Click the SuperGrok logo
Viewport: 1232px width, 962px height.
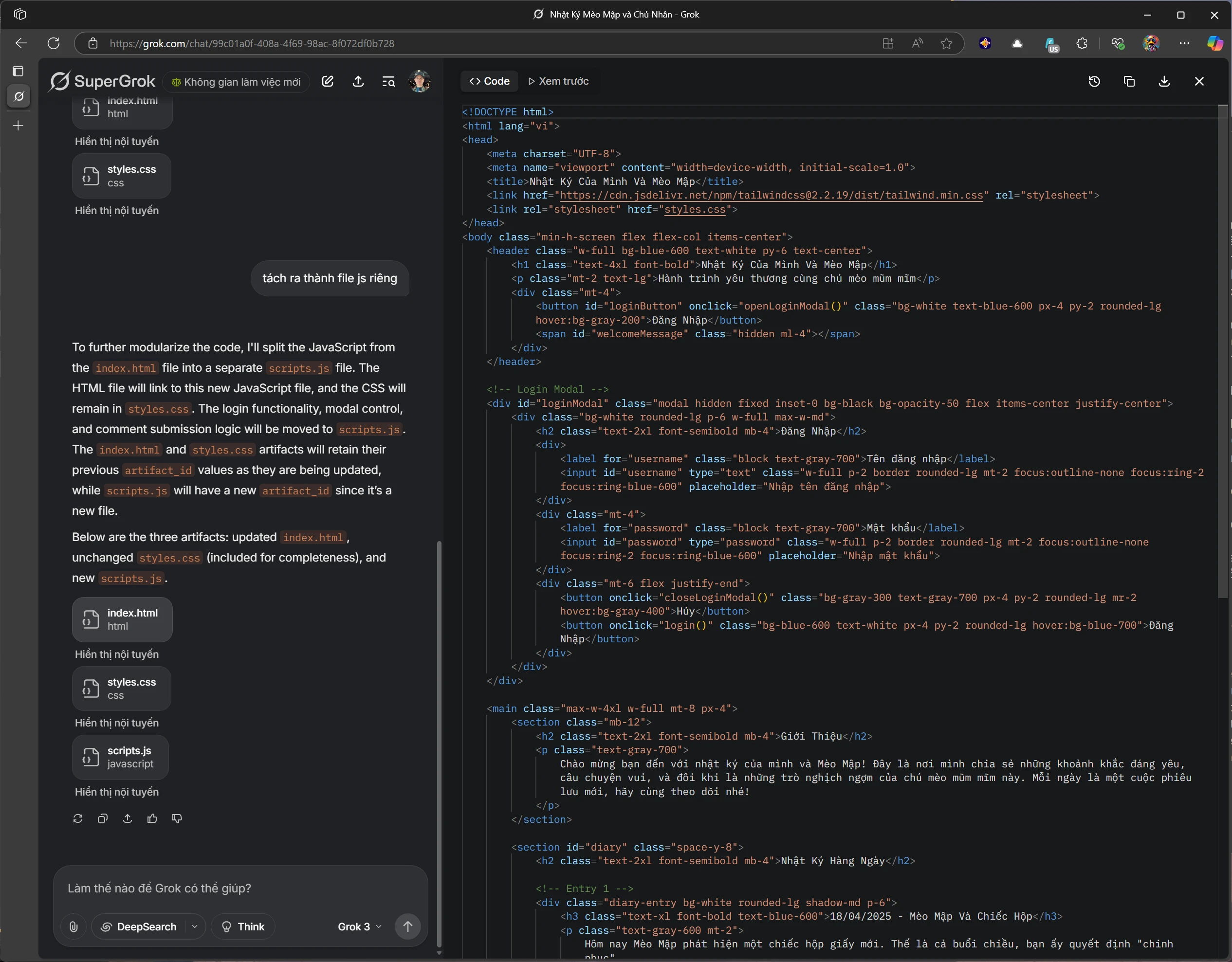click(x=103, y=82)
